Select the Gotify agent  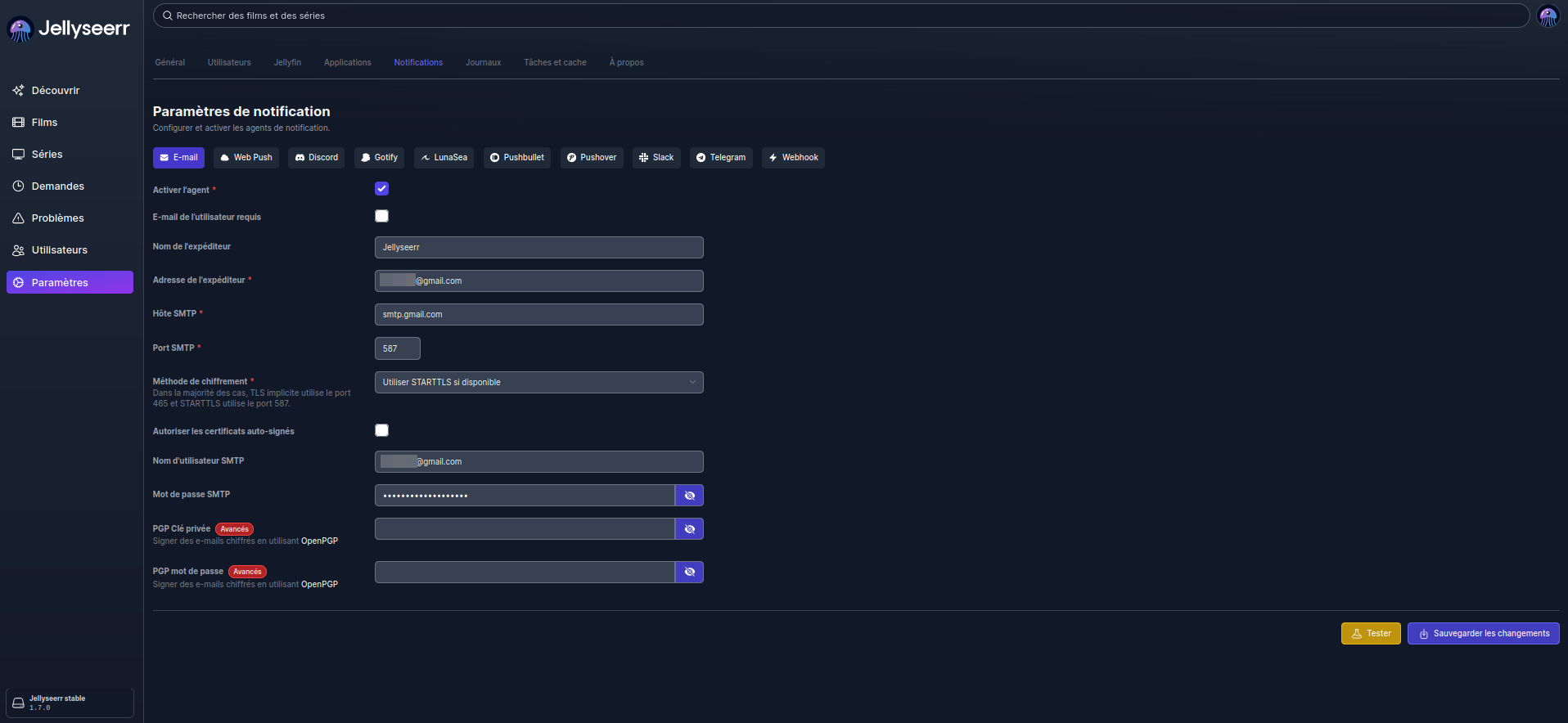[x=379, y=158]
